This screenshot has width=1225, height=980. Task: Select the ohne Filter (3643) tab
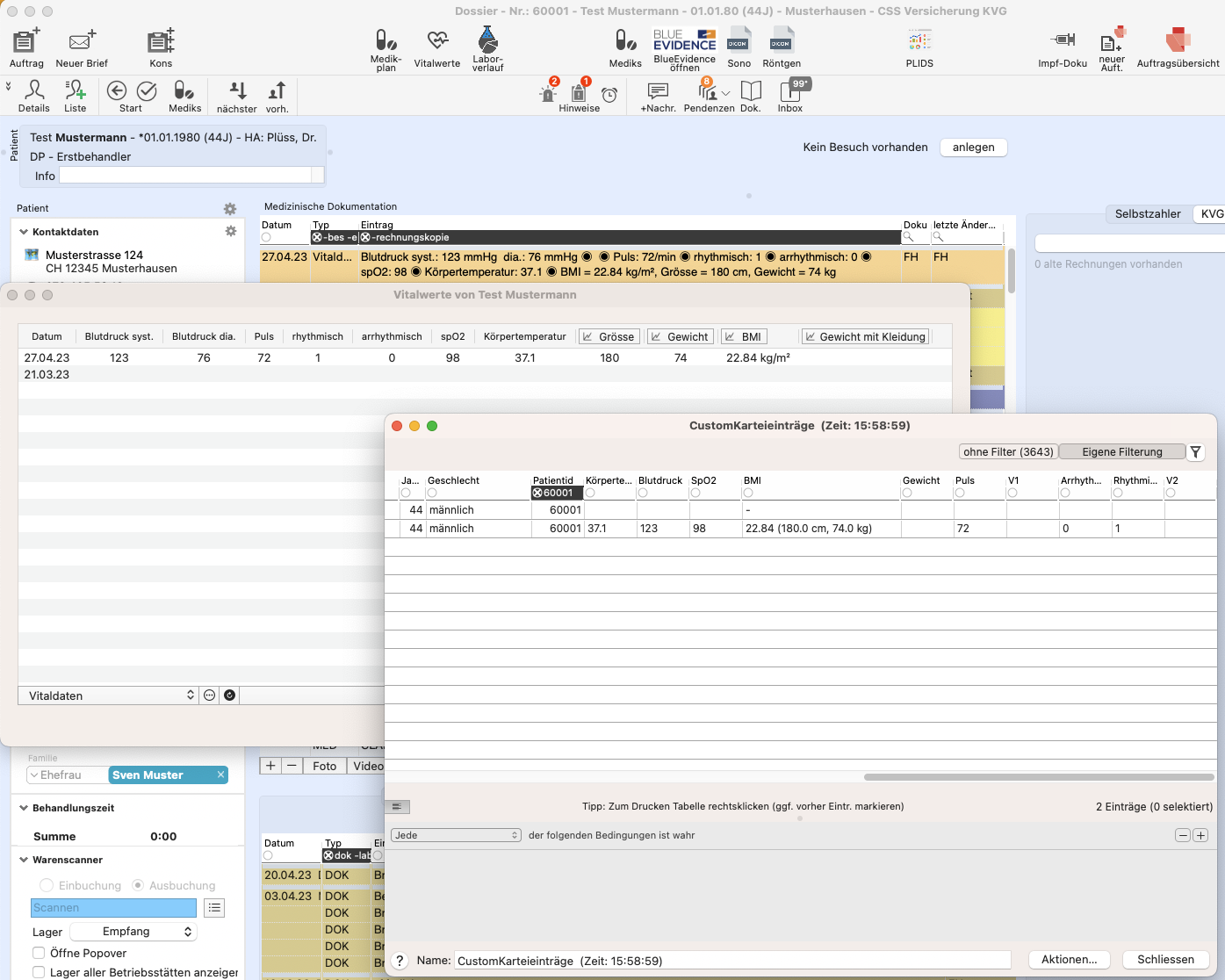pyautogui.click(x=1008, y=451)
